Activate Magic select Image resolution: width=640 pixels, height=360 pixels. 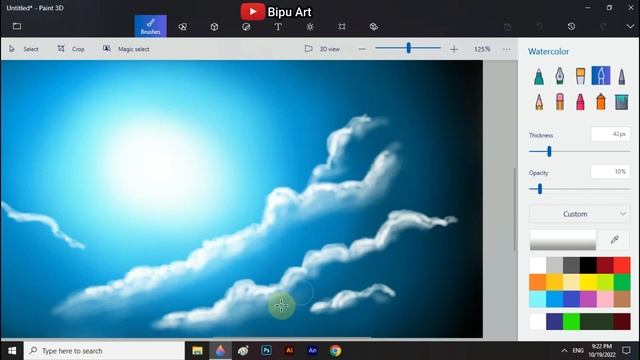pyautogui.click(x=126, y=49)
